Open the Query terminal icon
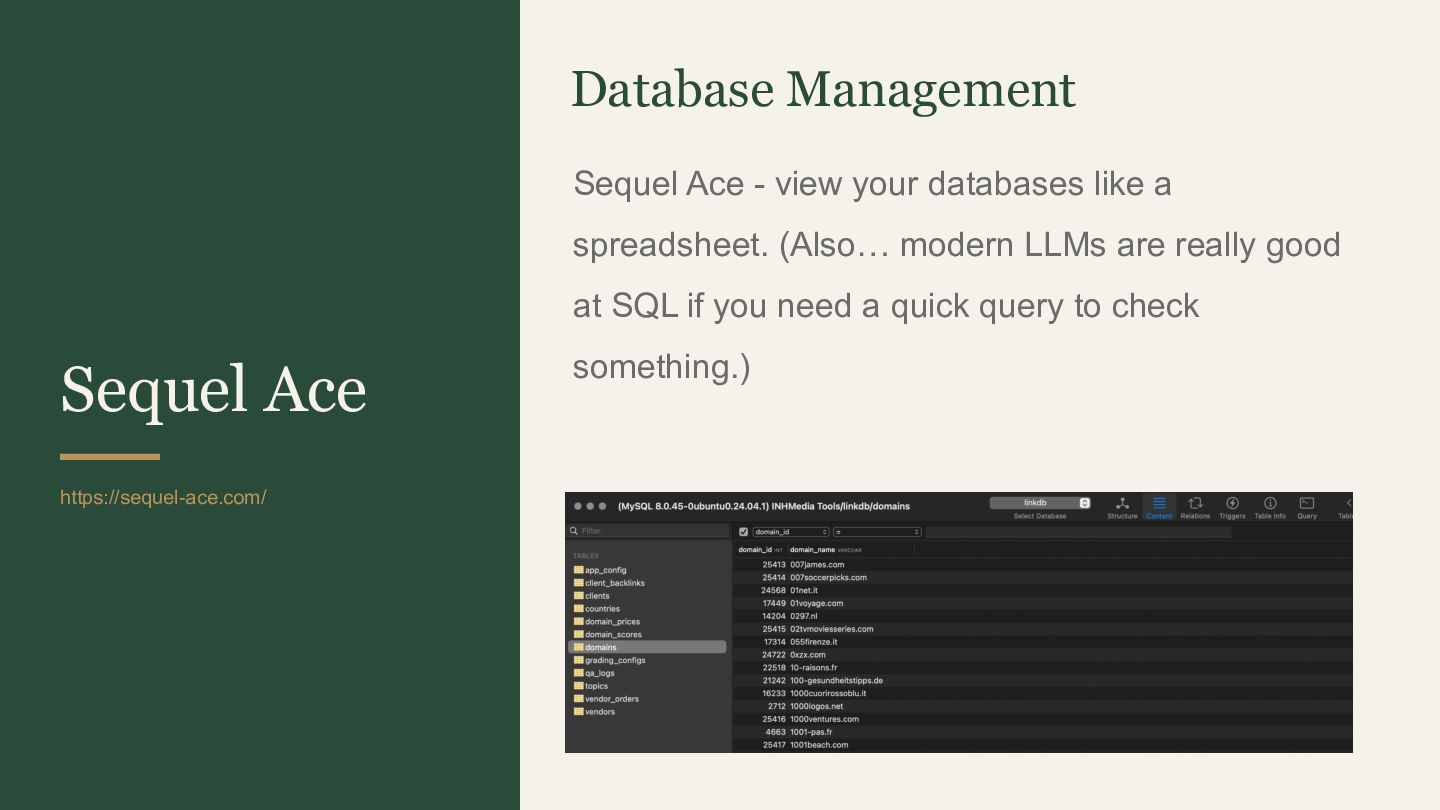The height and width of the screenshot is (810, 1440). 1306,504
